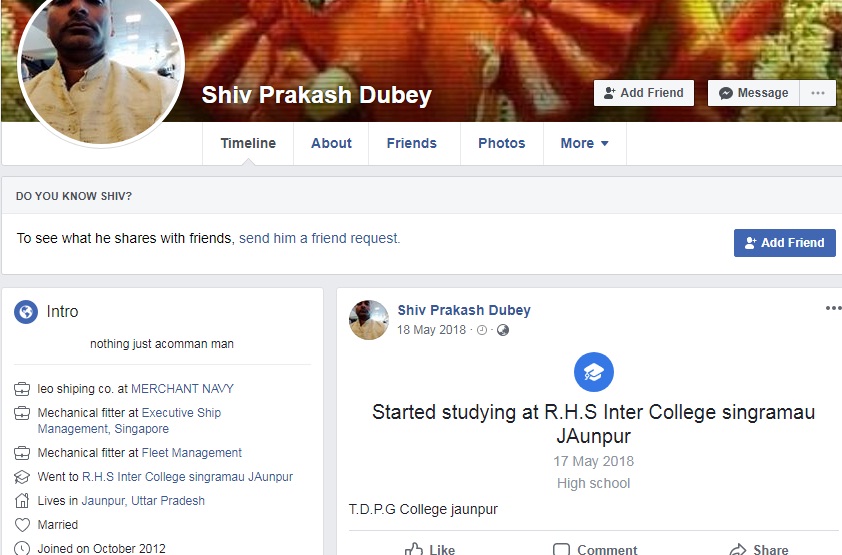Click the globe icon beside Intro
The height and width of the screenshot is (555, 842).
point(26,311)
